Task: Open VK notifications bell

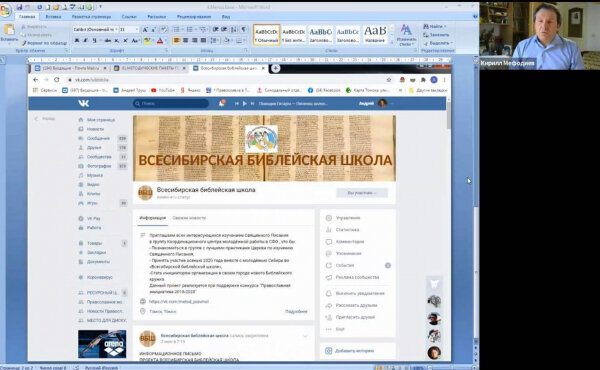Action: coord(222,103)
